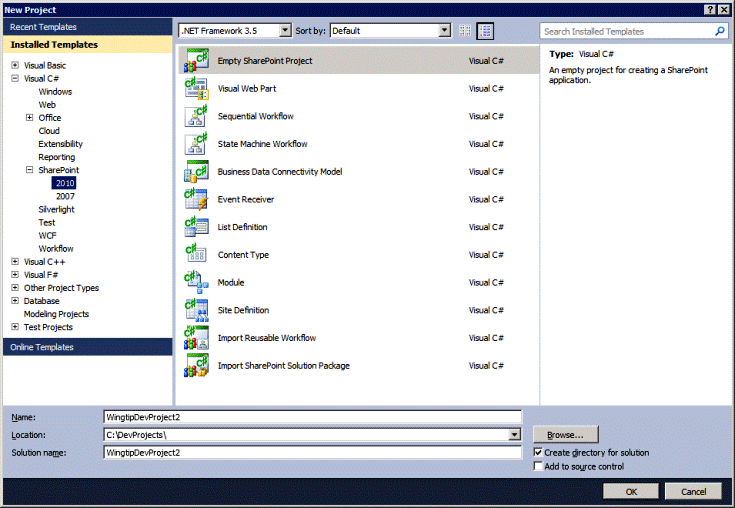Select SharePoint 2007 templates
This screenshot has height=508, width=735.
tap(65, 196)
